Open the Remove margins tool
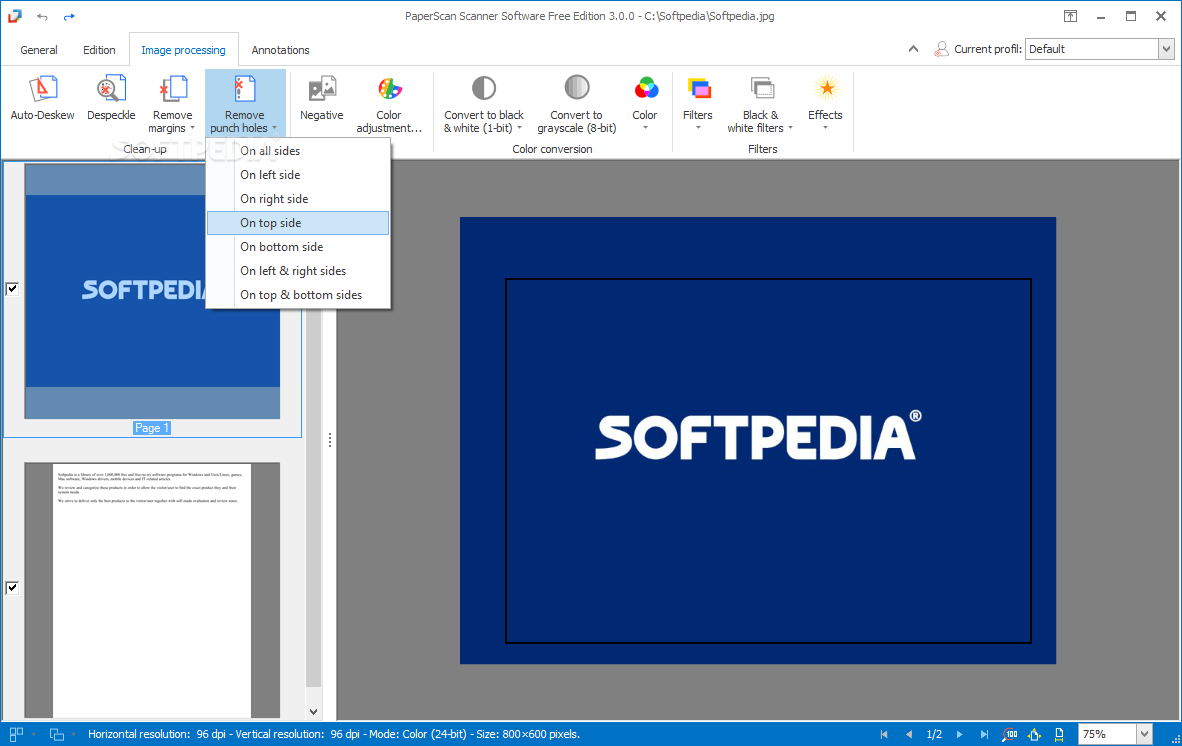 [173, 104]
